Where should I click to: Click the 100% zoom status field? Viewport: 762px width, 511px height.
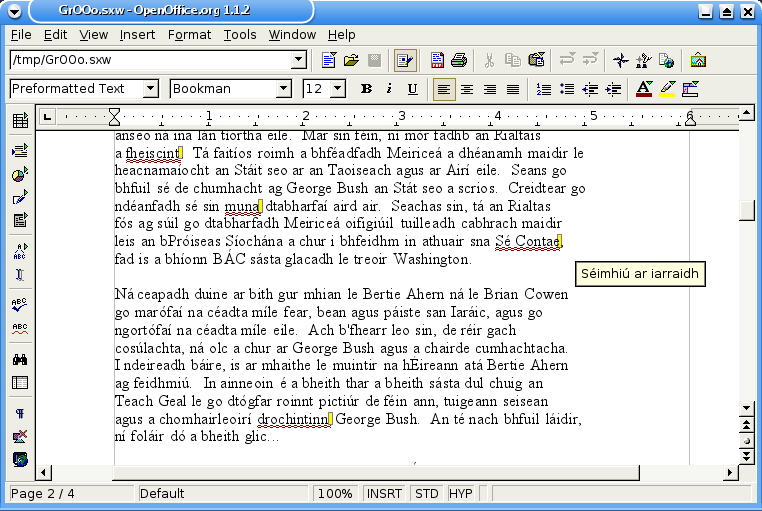(335, 494)
